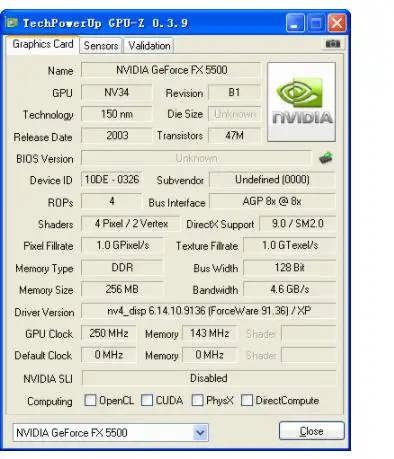
Task: Switch to the Sensors tab
Action: coord(101,46)
